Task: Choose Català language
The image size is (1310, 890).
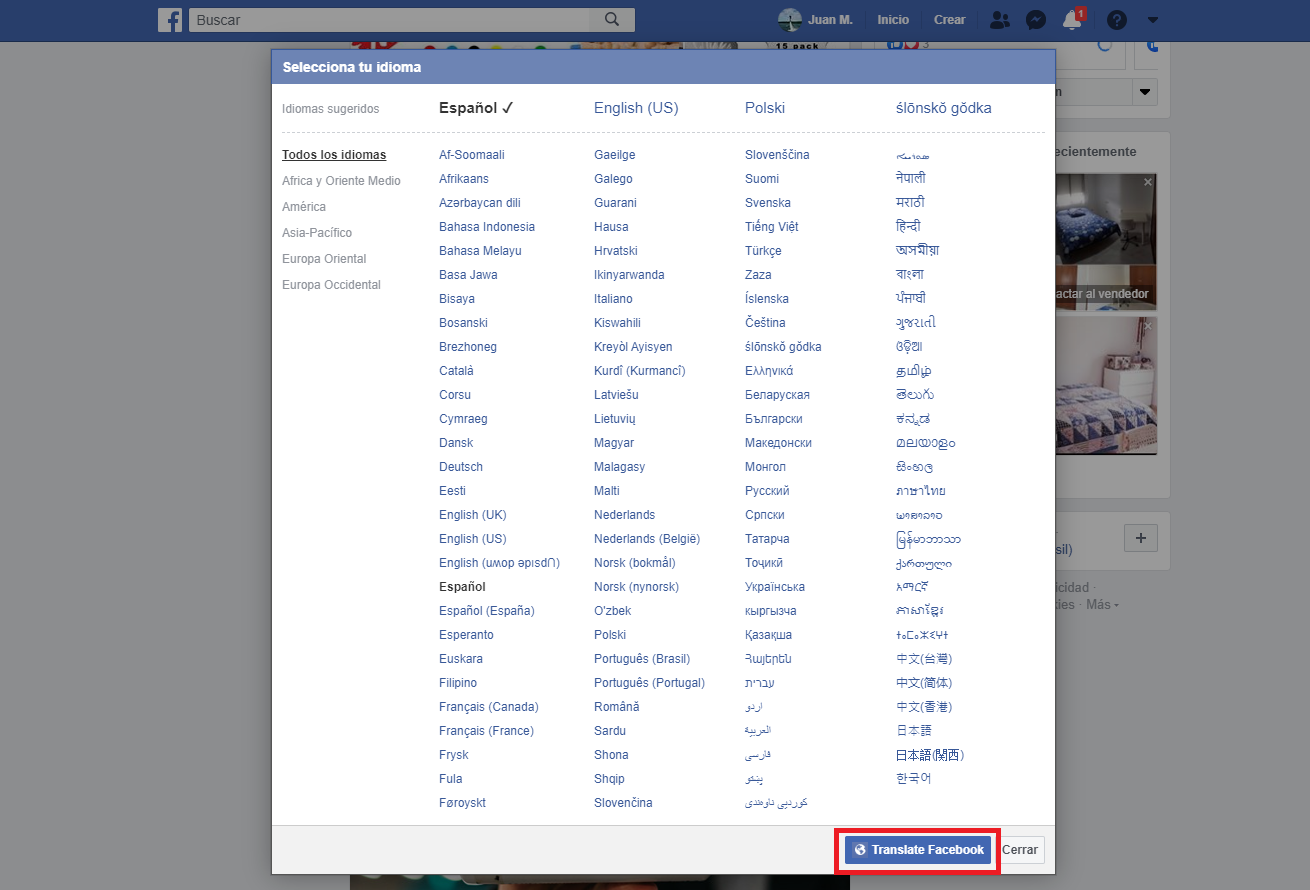Action: coord(456,371)
